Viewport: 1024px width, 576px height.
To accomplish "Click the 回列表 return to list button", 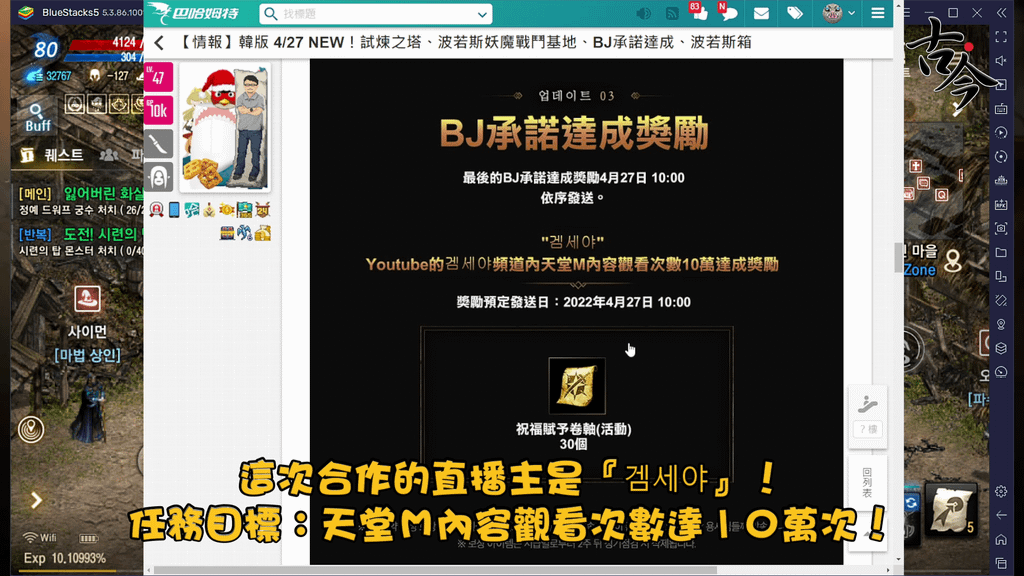I will click(x=867, y=483).
